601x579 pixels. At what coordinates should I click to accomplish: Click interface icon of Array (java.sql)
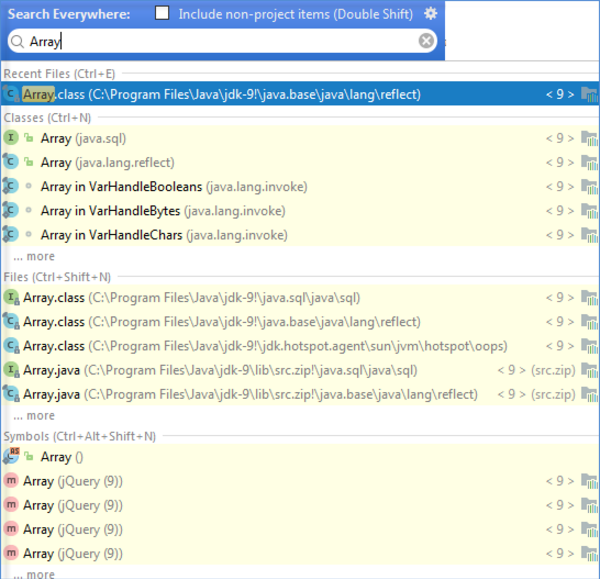pos(11,137)
